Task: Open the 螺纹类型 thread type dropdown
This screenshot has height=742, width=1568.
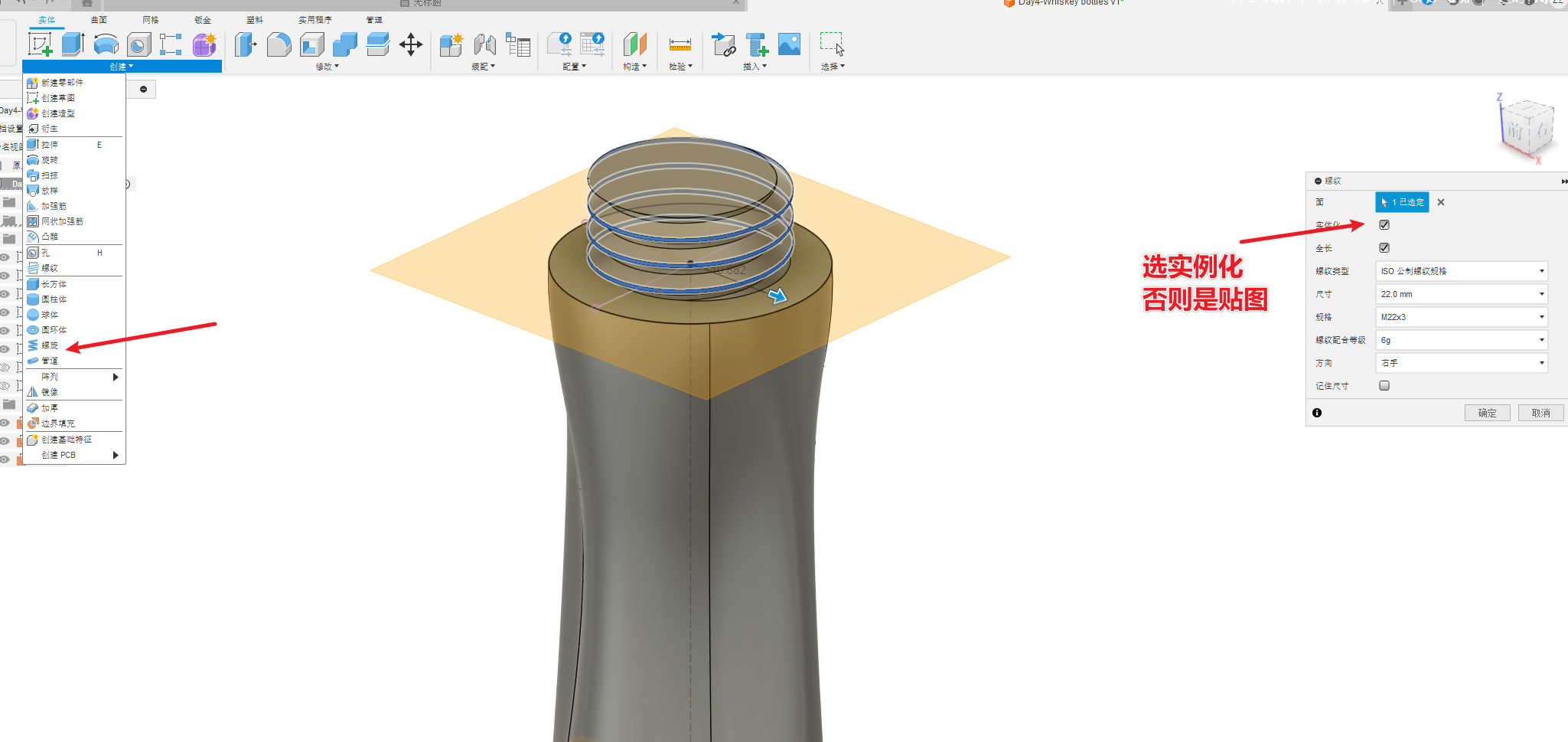Action: point(1461,271)
